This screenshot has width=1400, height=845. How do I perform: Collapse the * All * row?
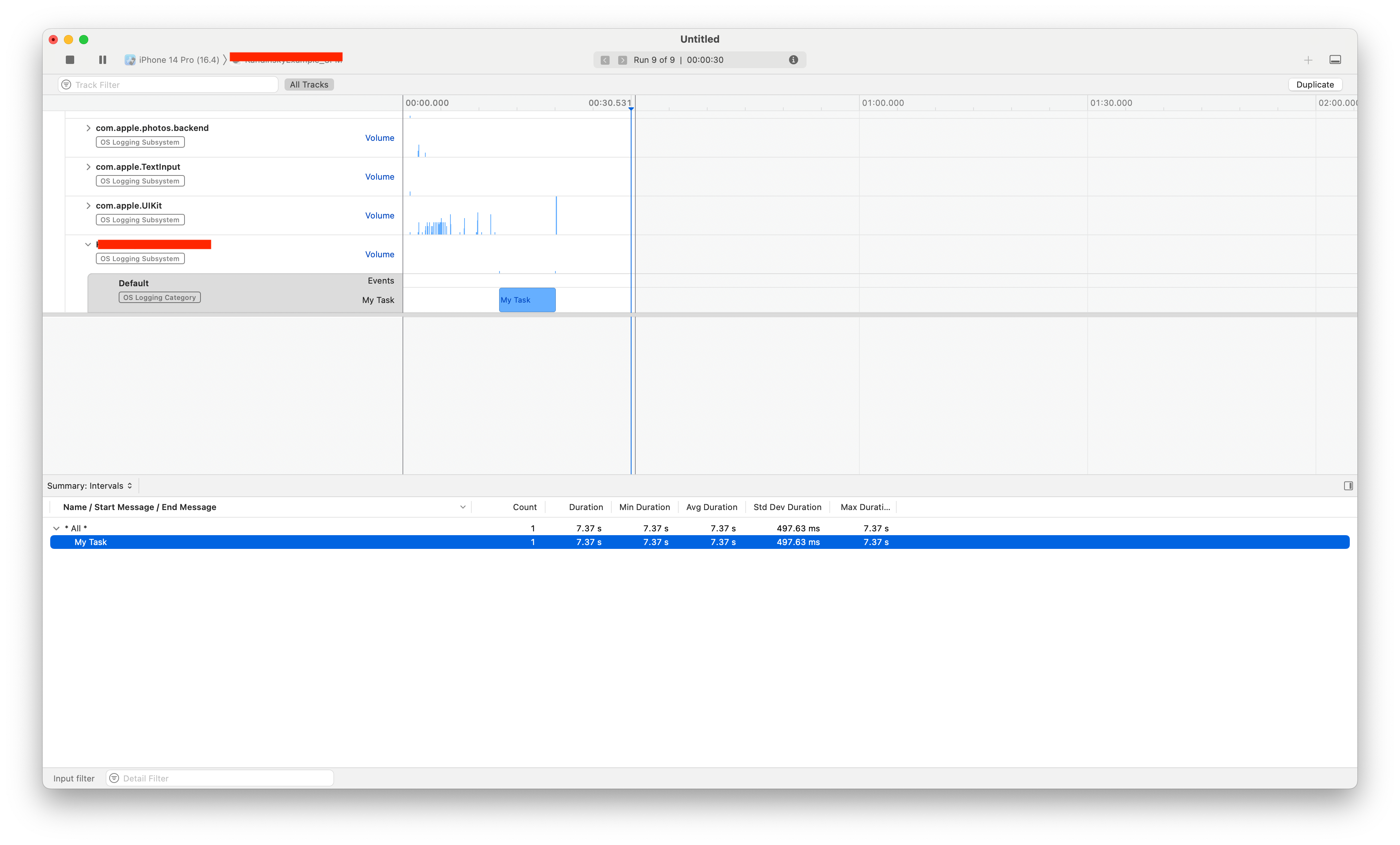coord(56,528)
